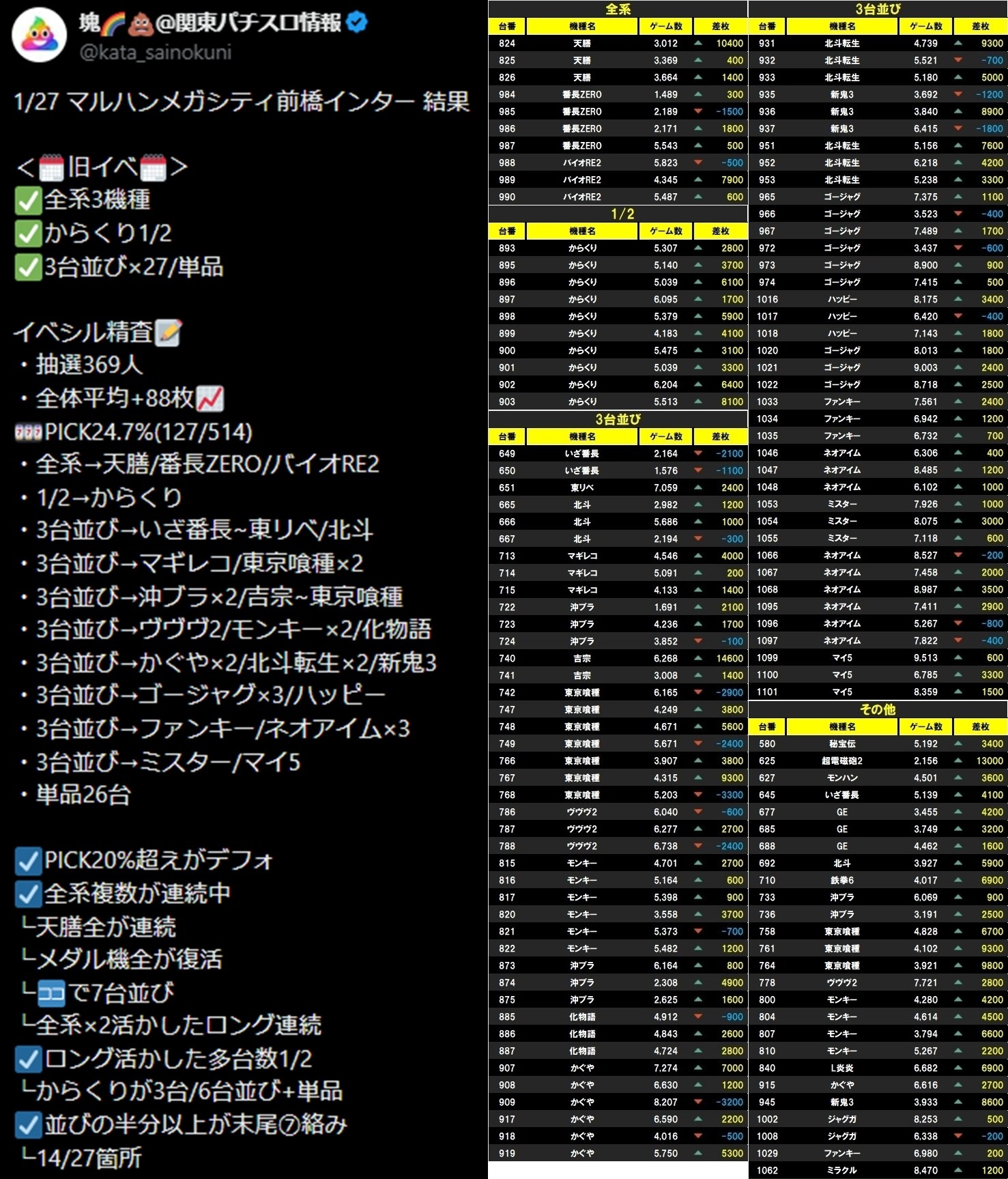The height and width of the screenshot is (1179, 1008).
Task: Click the down arrow in row 985 番長ZERO
Action: (698, 111)
